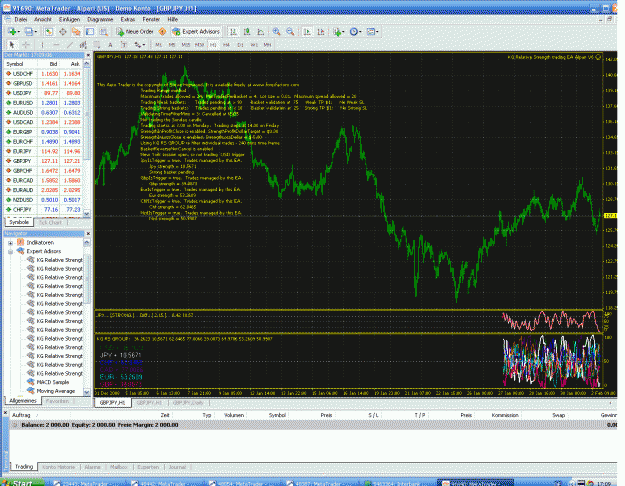The height and width of the screenshot is (486, 625).
Task: Zoom in on the chart
Action: pyautogui.click(x=276, y=31)
